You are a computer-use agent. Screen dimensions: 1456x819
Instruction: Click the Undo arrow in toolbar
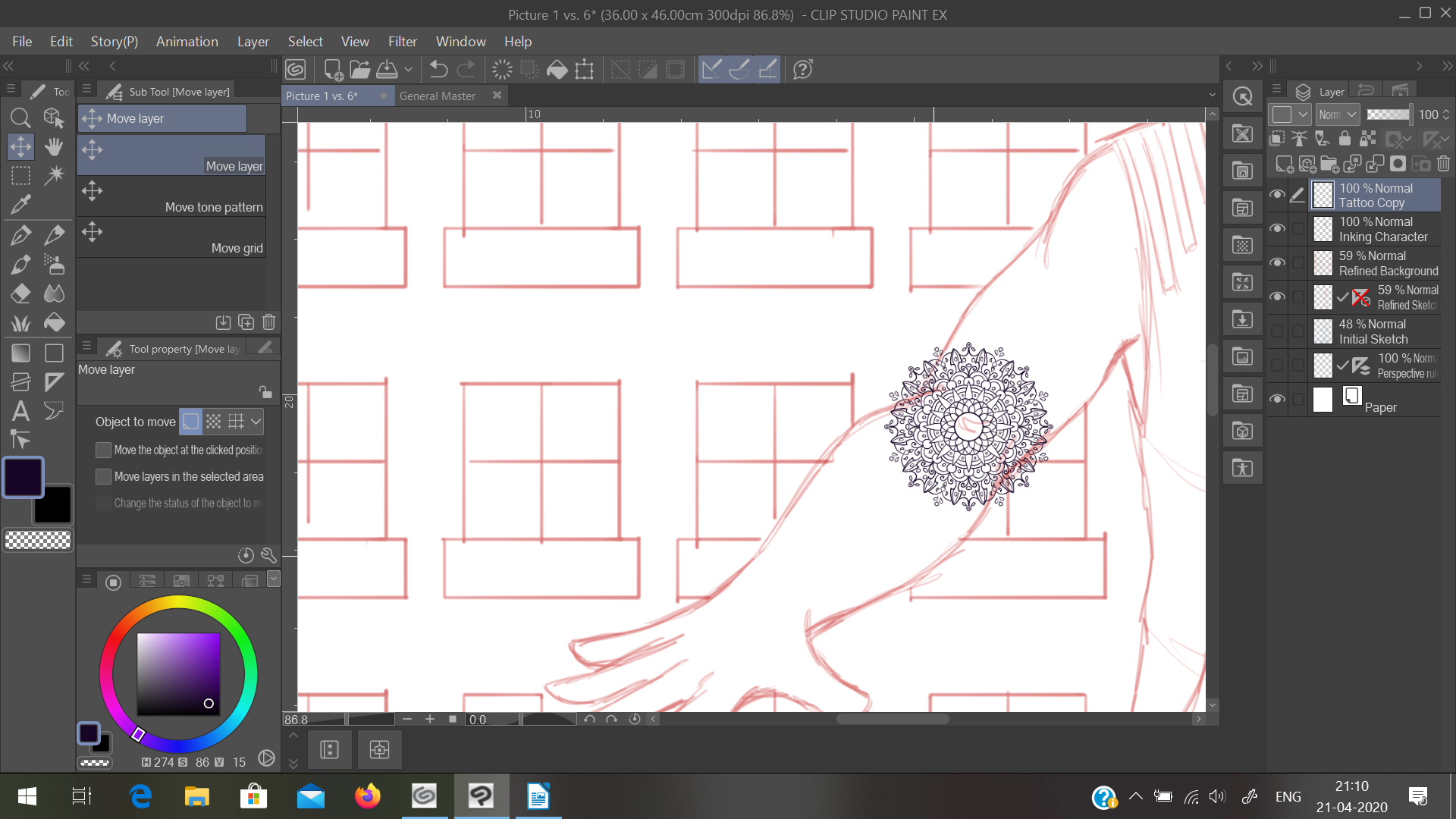pyautogui.click(x=438, y=70)
